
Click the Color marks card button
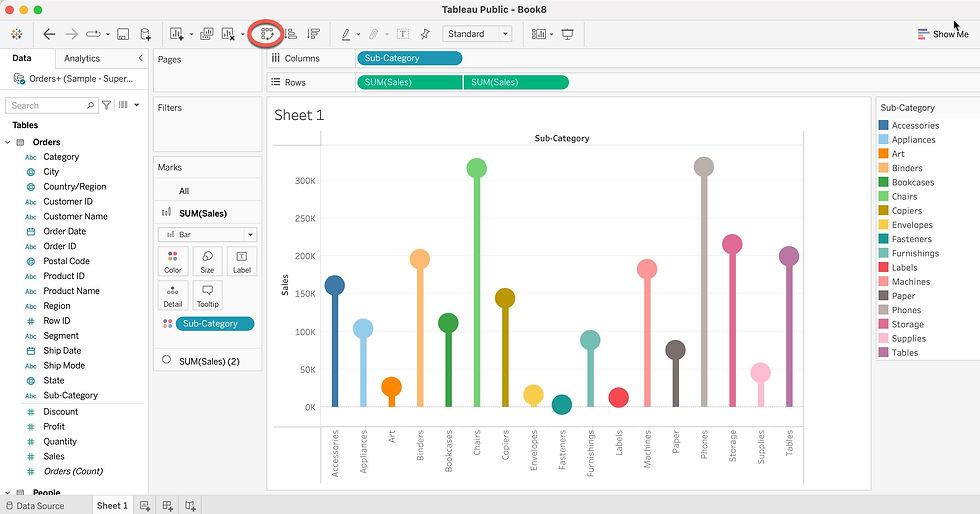pyautogui.click(x=173, y=261)
